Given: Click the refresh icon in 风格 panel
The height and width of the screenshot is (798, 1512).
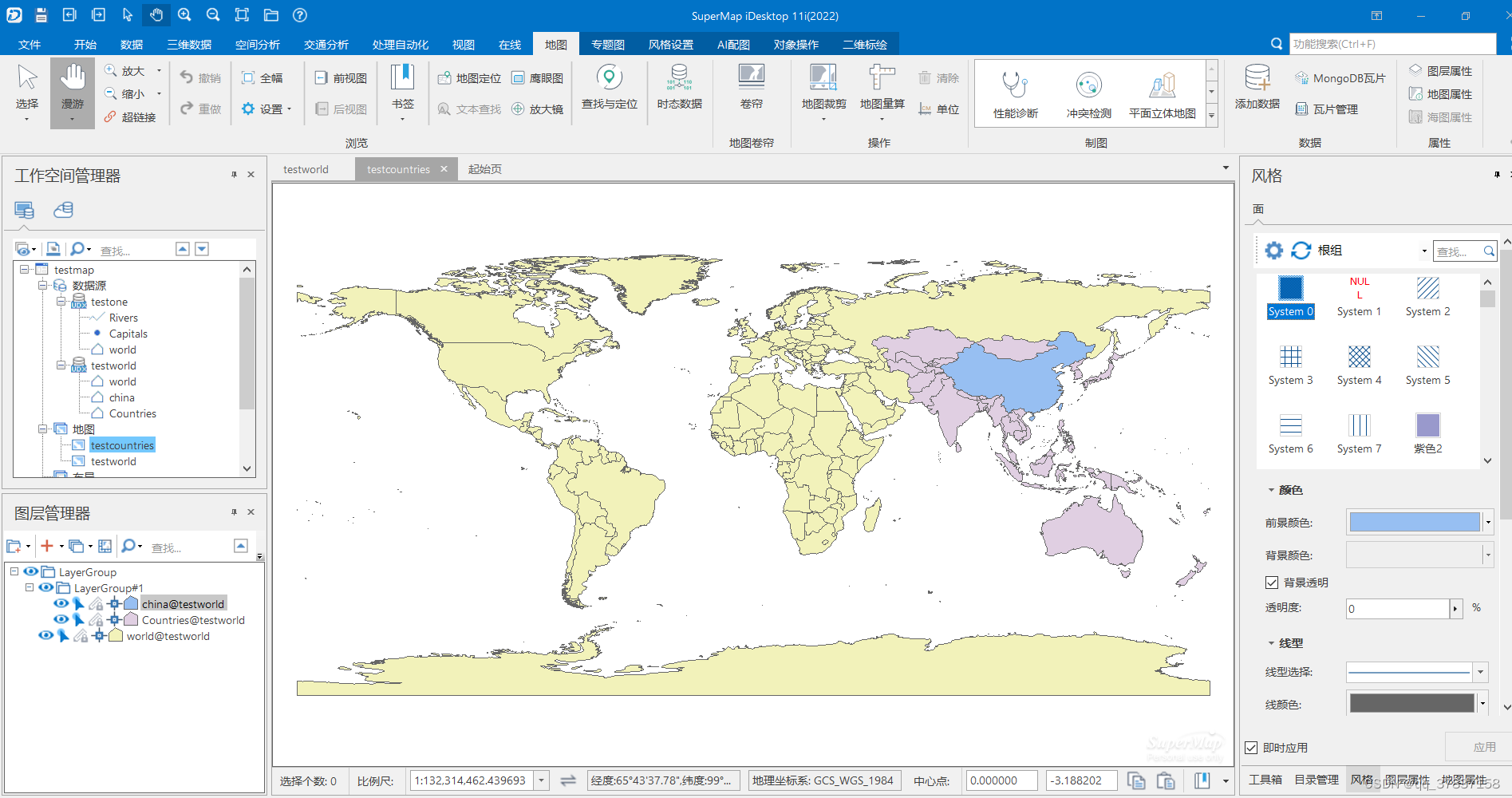Looking at the screenshot, I should [x=1301, y=251].
